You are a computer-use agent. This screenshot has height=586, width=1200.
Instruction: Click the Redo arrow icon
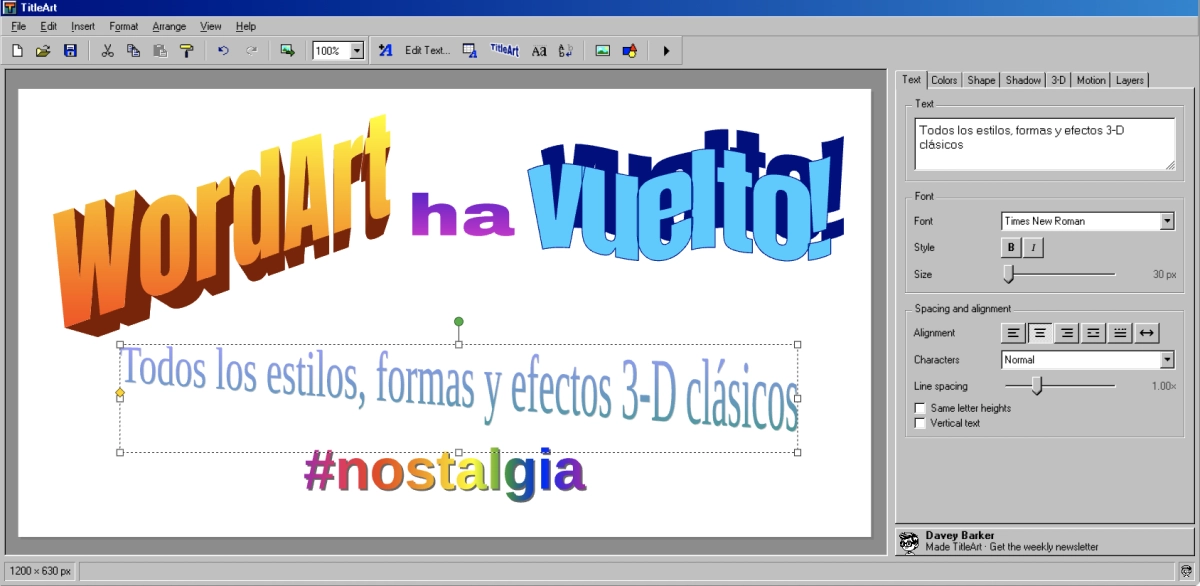tap(251, 50)
